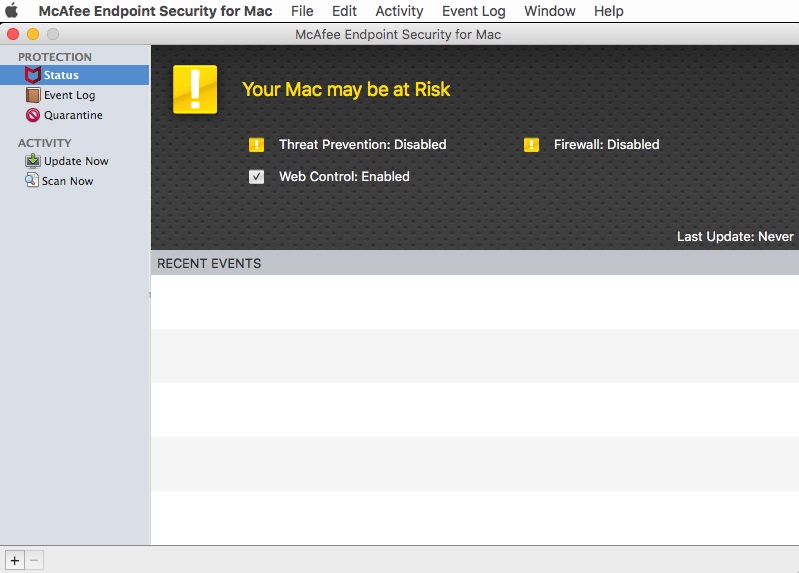Click Your Mac may be at Risk heading
Viewport: 799px width, 573px height.
pyautogui.click(x=347, y=89)
